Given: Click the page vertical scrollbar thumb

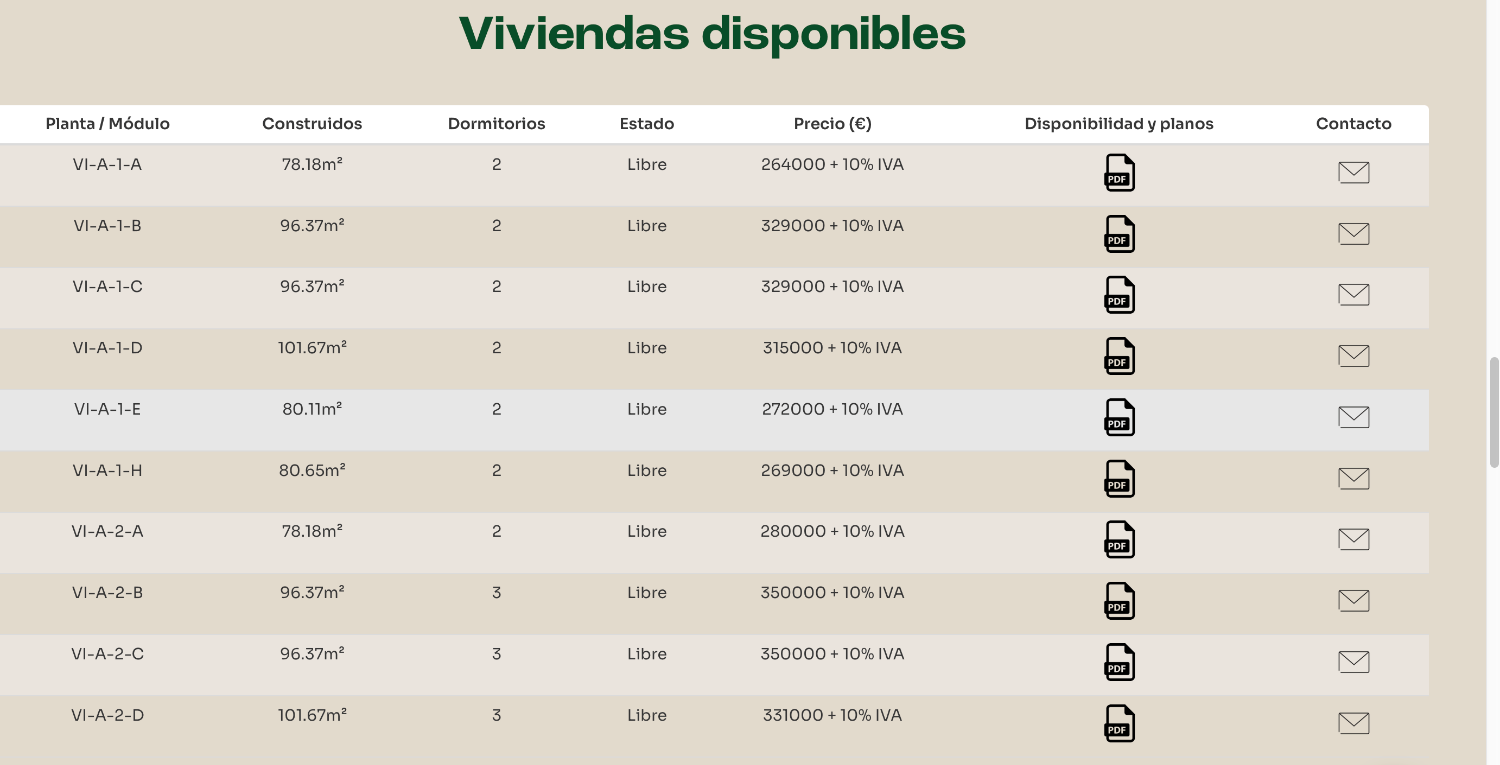Looking at the screenshot, I should click(x=1494, y=410).
